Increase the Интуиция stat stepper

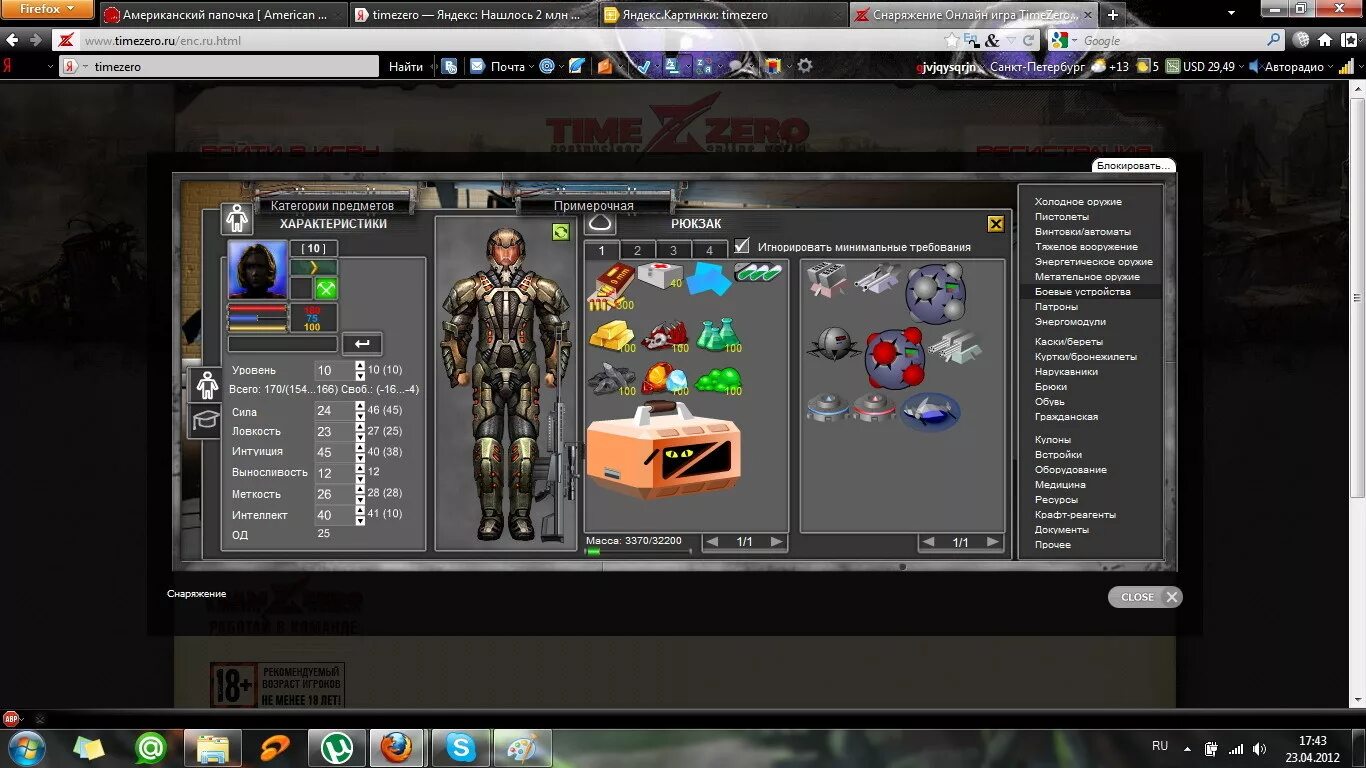click(x=360, y=446)
